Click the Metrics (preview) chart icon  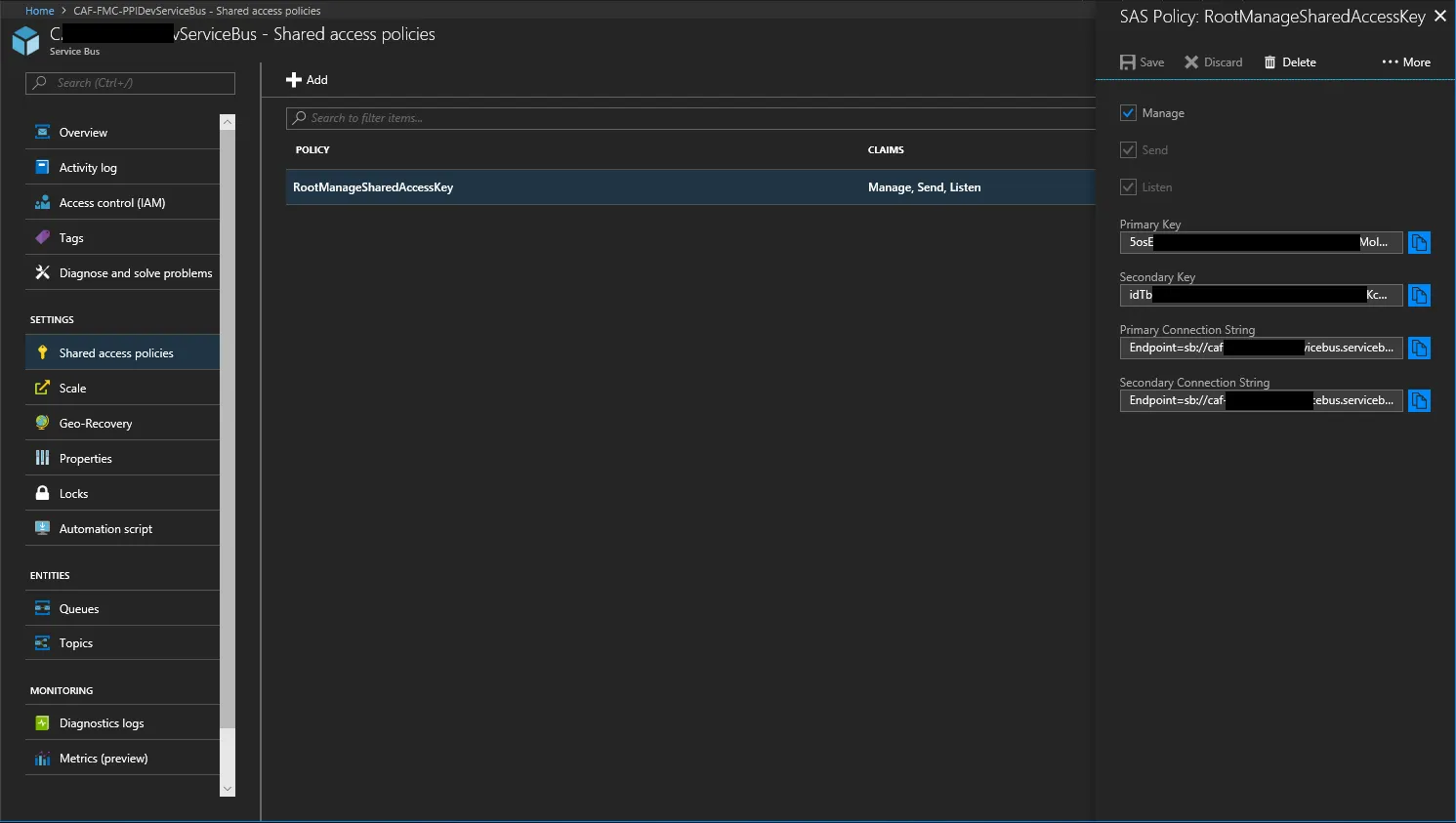point(42,758)
